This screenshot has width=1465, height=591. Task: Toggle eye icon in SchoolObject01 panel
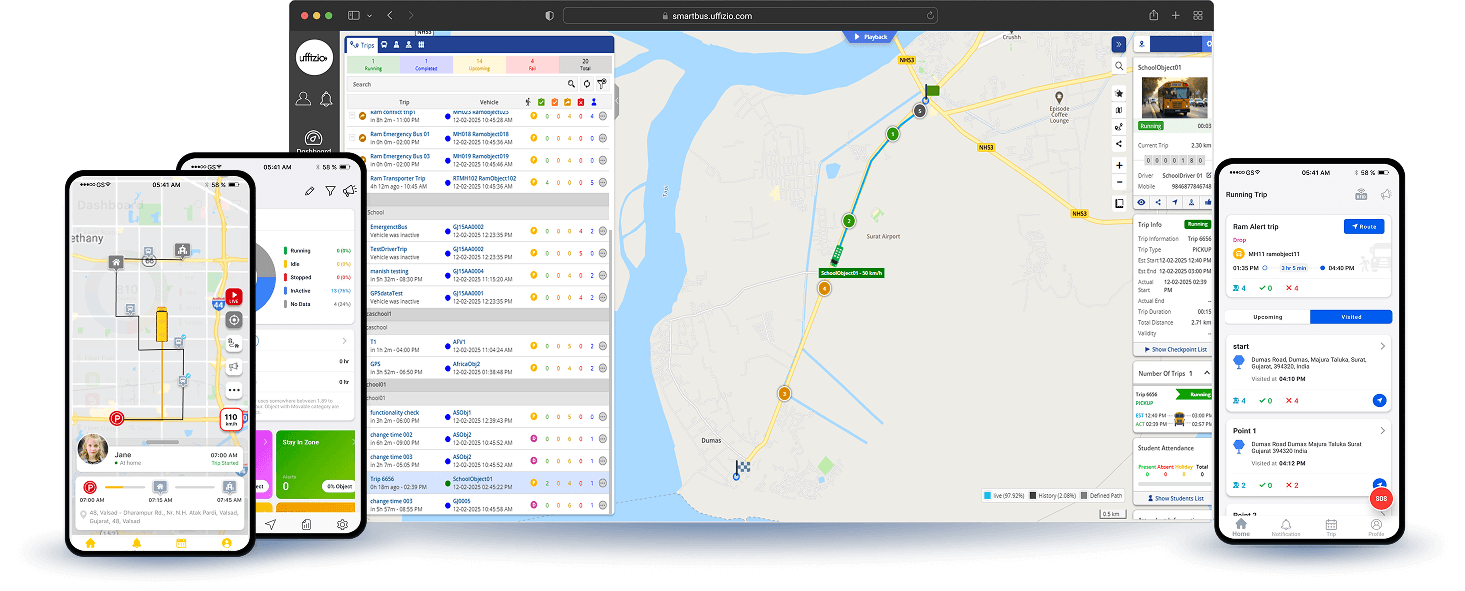1142,202
